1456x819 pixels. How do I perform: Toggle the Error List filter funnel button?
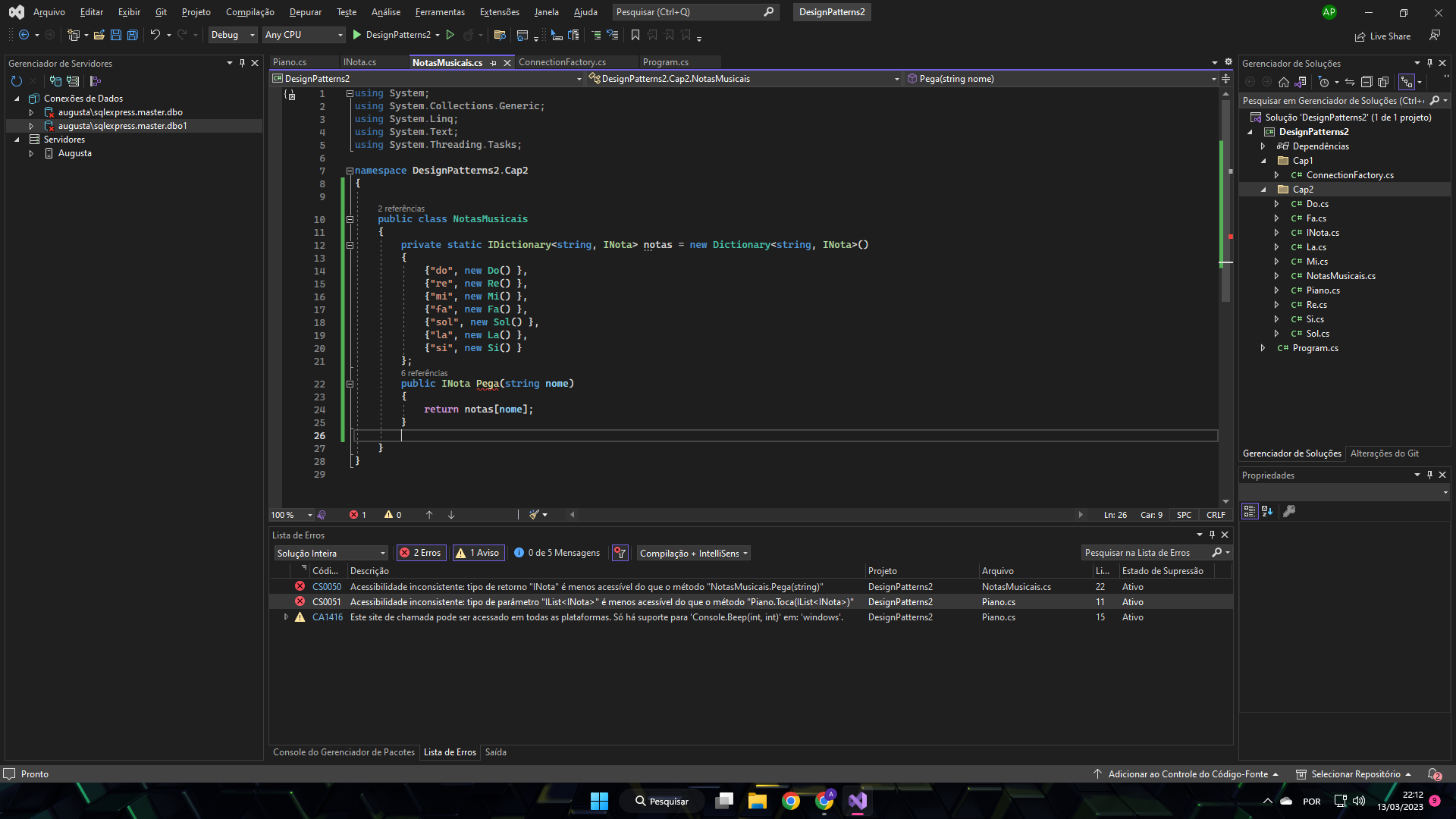(x=620, y=553)
